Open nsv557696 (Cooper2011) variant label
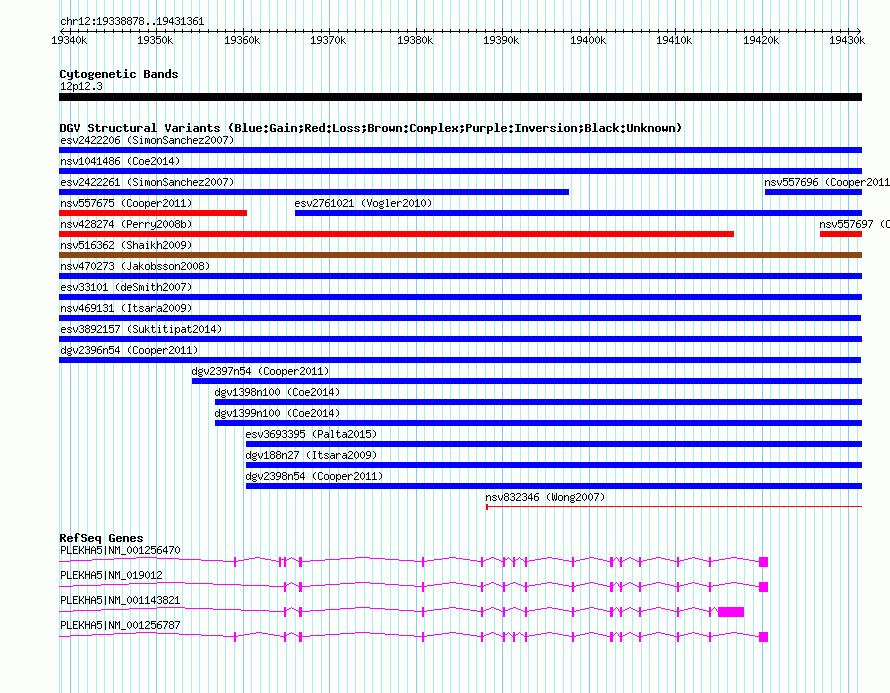 pos(826,182)
